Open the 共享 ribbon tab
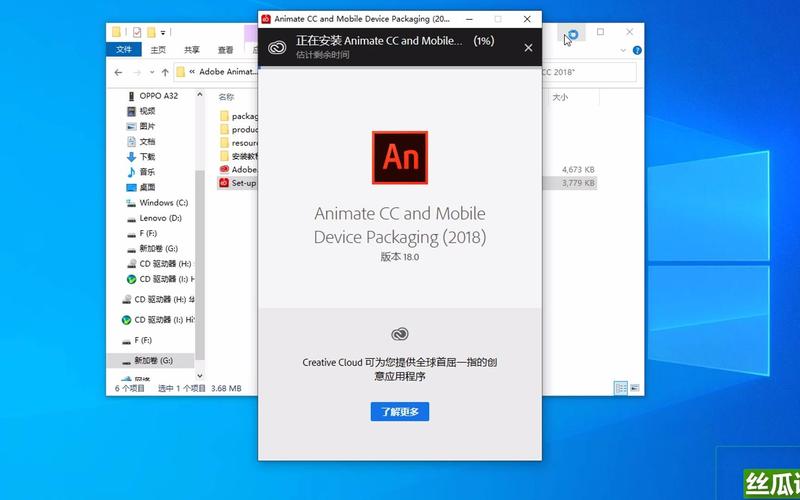 pos(192,50)
